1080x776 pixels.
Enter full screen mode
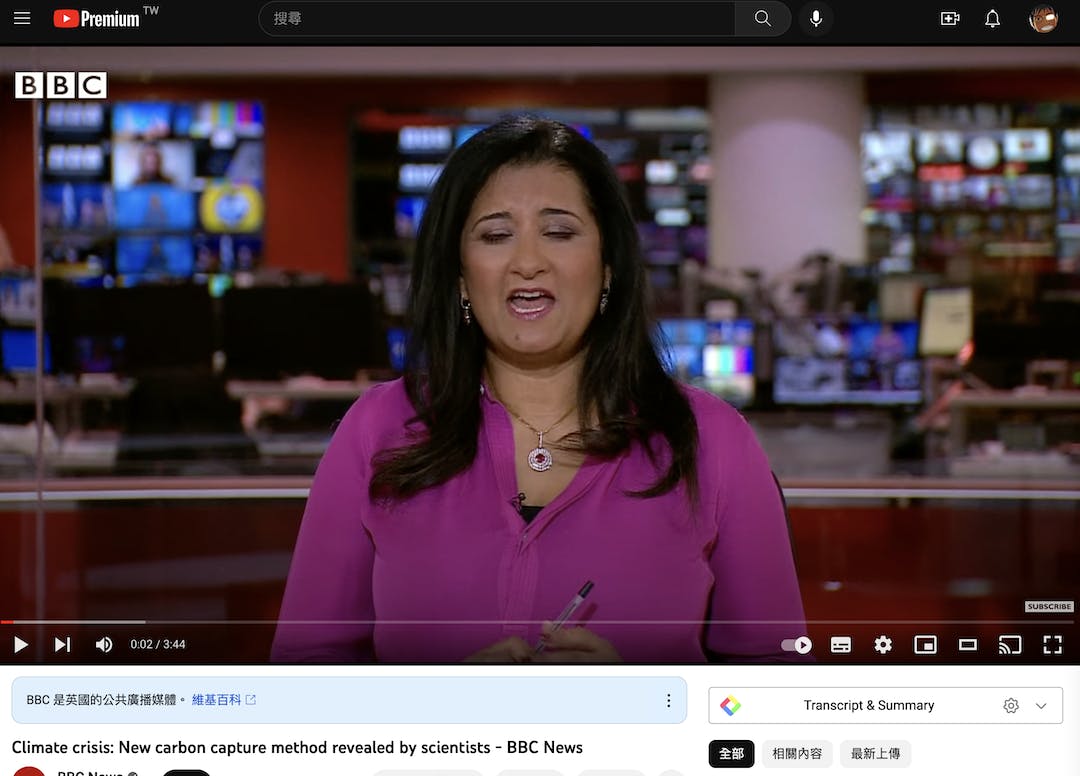tap(1052, 645)
